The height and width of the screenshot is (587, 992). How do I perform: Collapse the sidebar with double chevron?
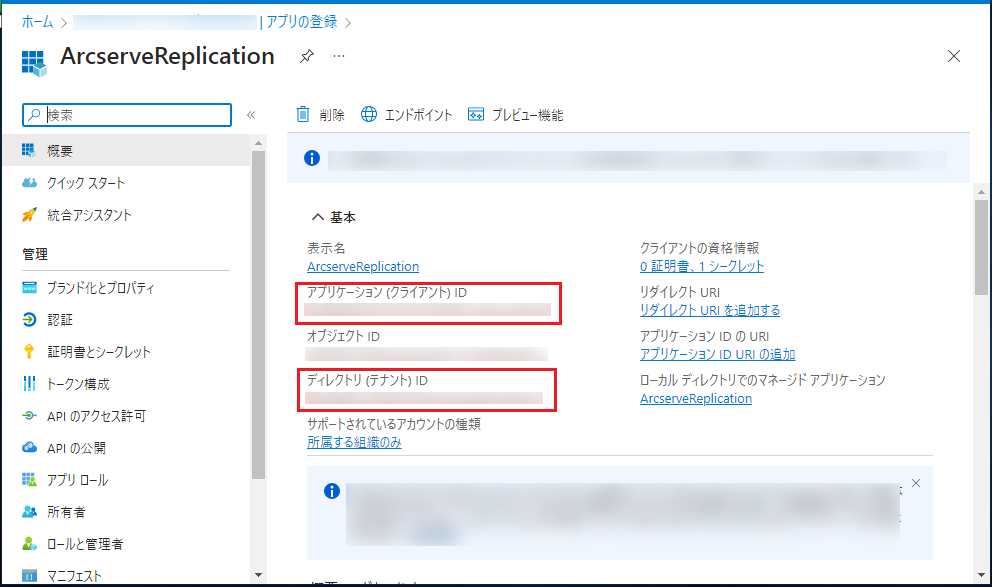click(251, 115)
